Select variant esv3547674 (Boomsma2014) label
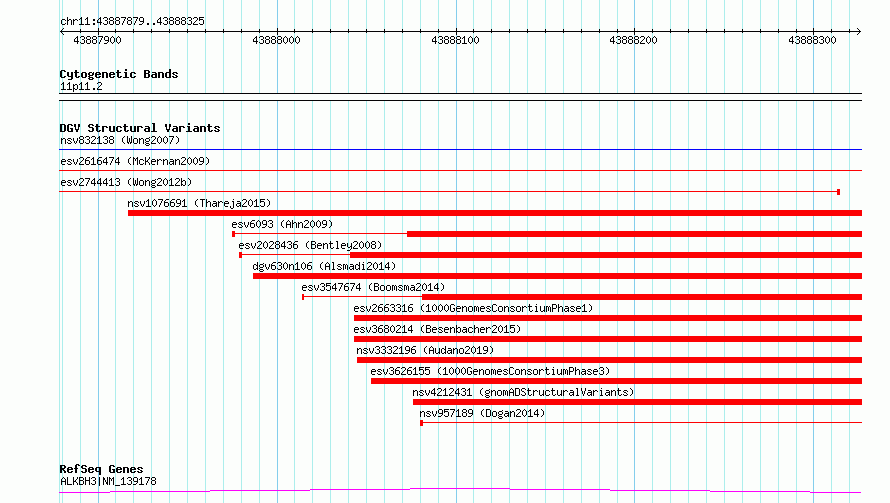This screenshot has width=890, height=503. click(x=373, y=287)
